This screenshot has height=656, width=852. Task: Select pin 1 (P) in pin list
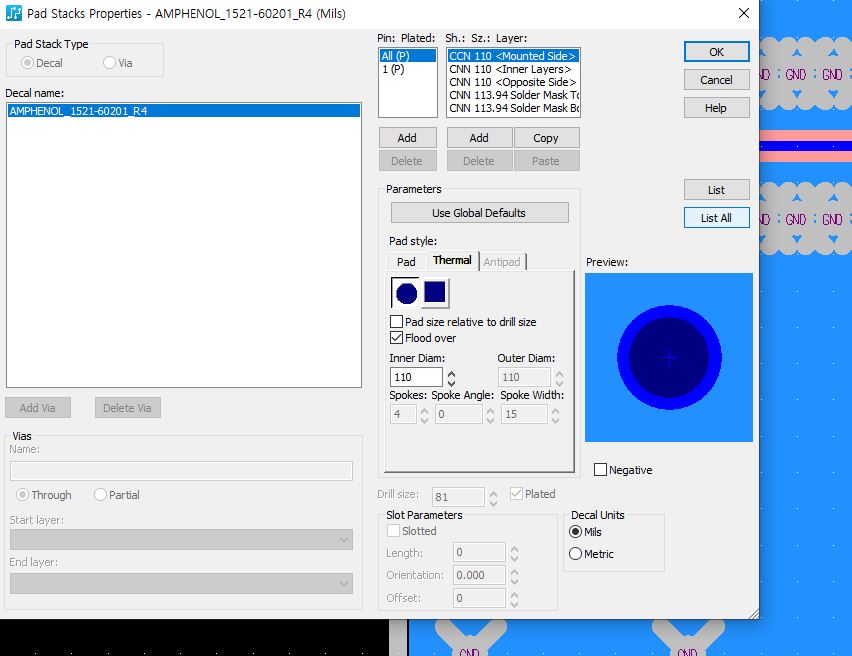point(393,70)
